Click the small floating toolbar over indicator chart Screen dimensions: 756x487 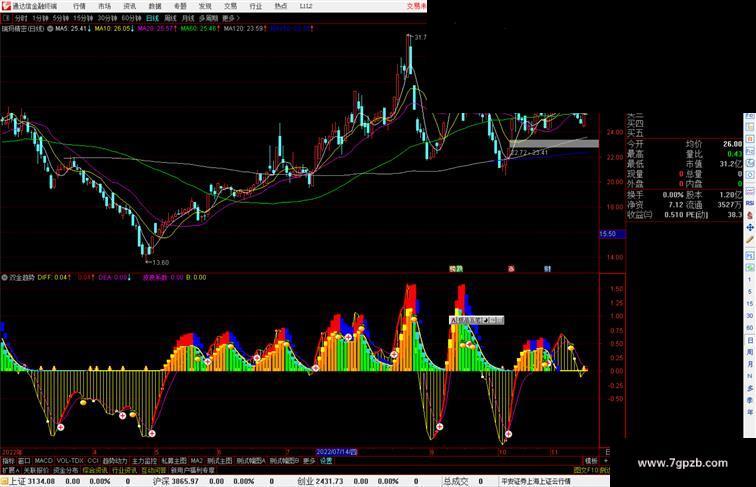[476, 320]
